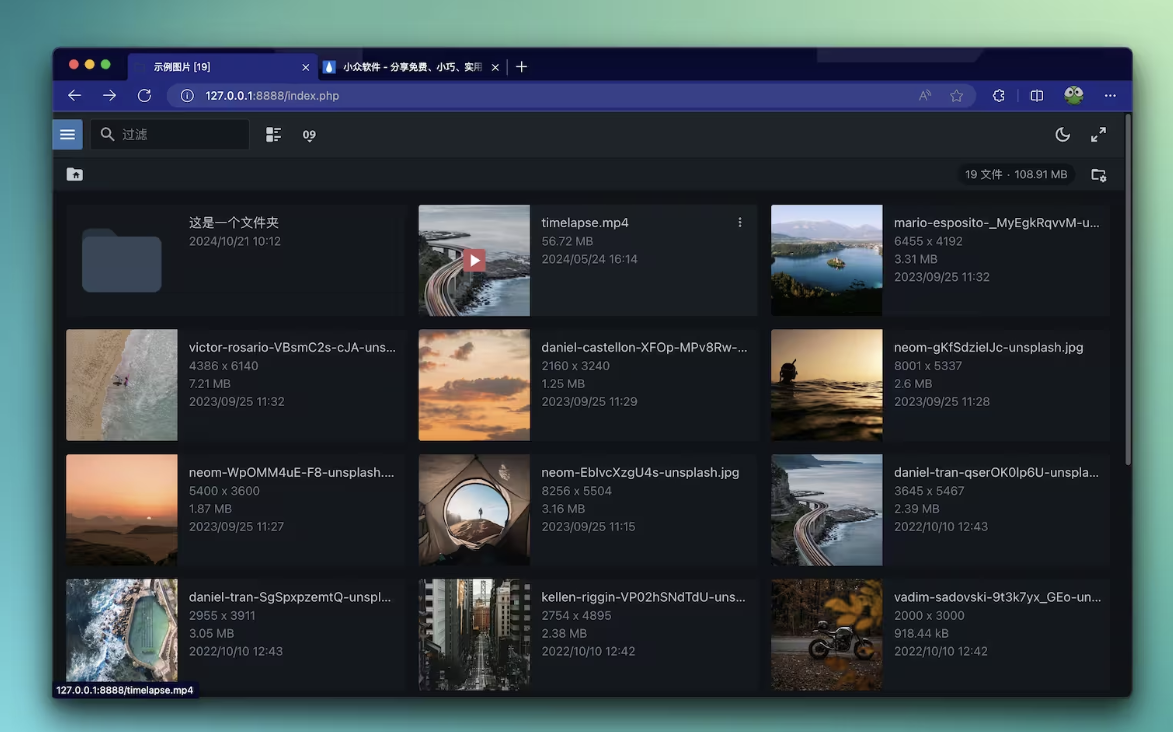Add this page to favorites star
The width and height of the screenshot is (1173, 732).
click(957, 96)
